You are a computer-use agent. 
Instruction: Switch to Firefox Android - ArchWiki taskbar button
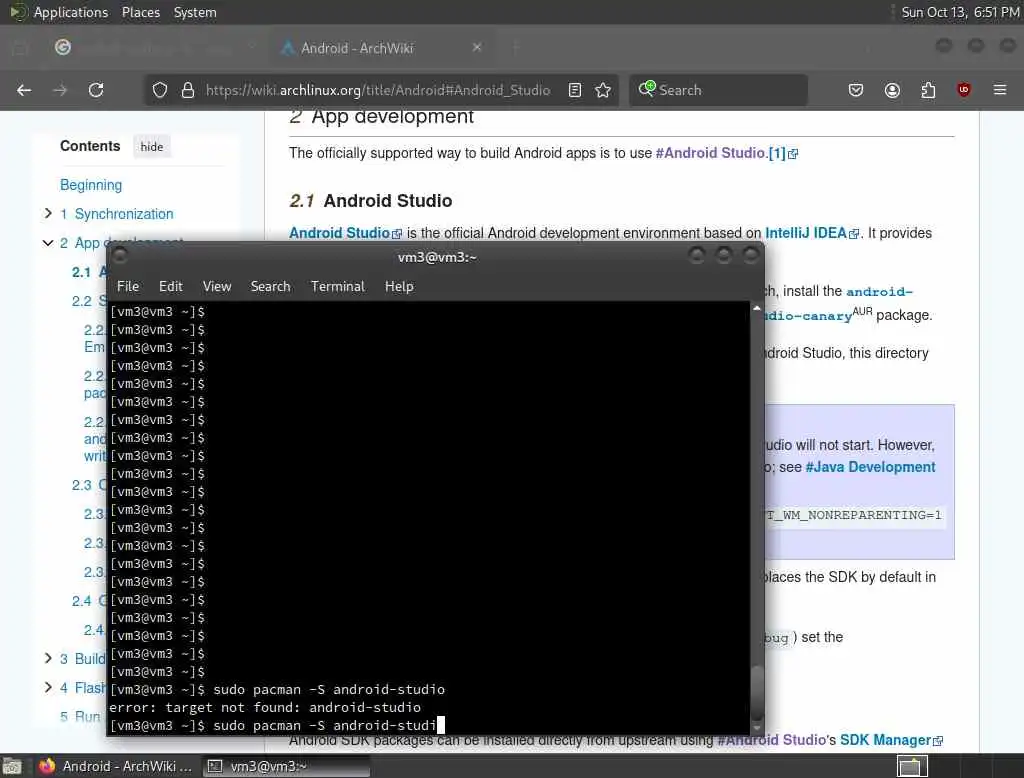click(116, 766)
